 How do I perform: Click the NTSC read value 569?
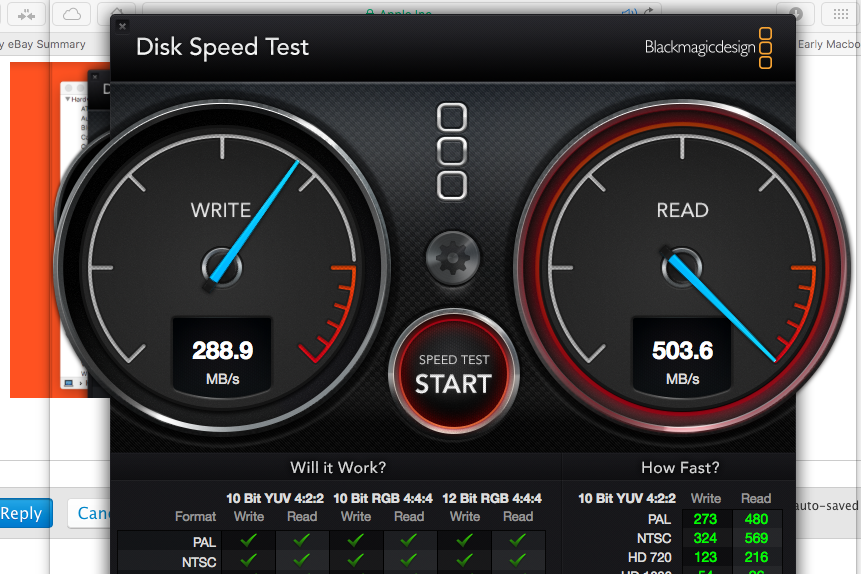[756, 538]
